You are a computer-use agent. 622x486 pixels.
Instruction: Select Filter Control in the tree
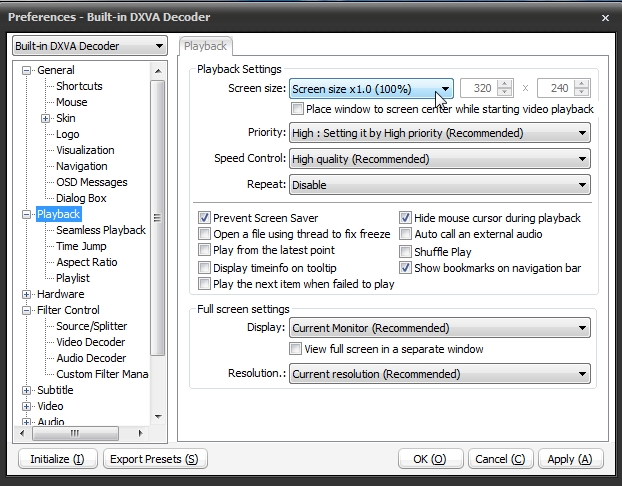[68, 310]
